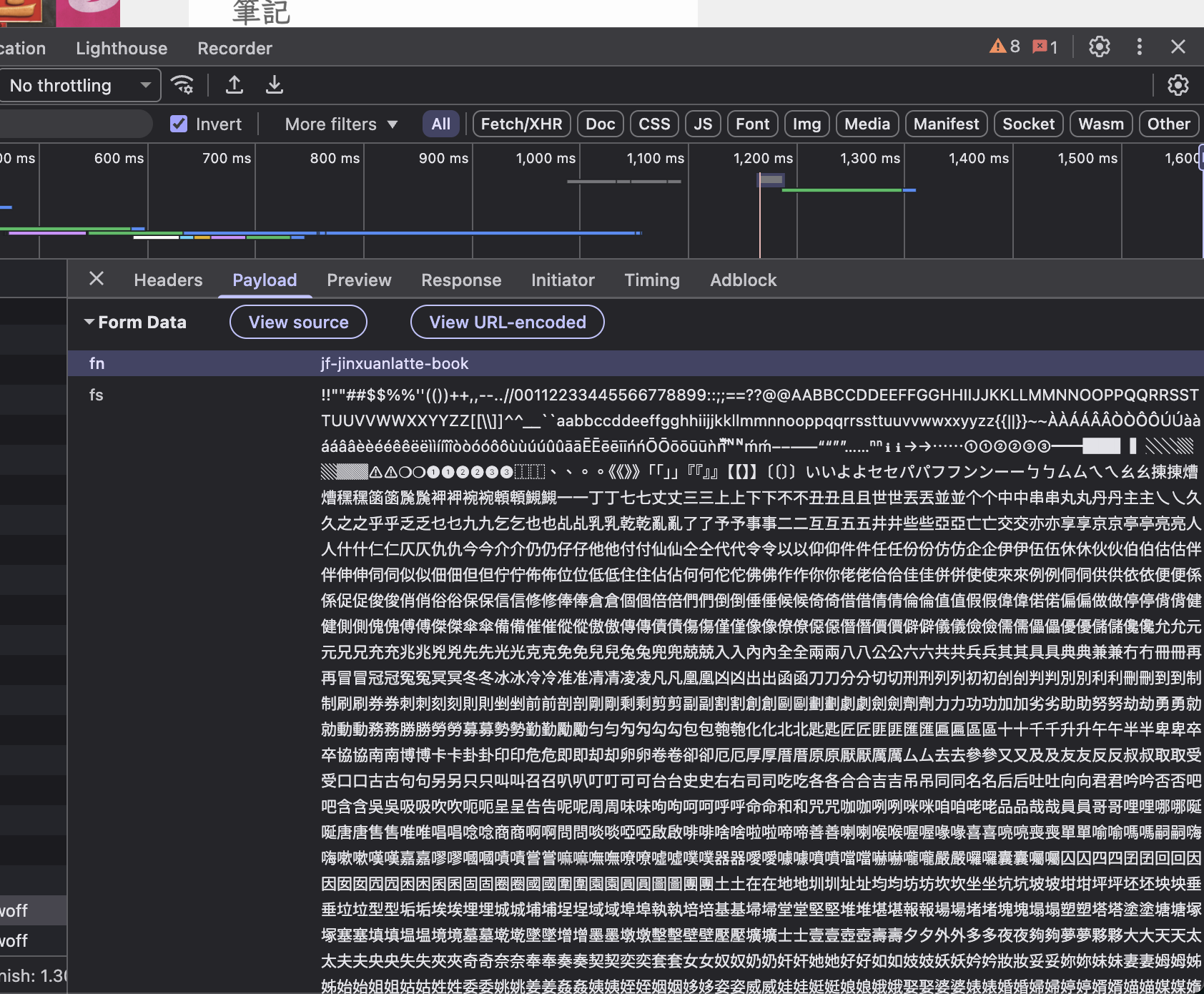Filter requests by Font type
The image size is (1204, 994).
point(753,124)
